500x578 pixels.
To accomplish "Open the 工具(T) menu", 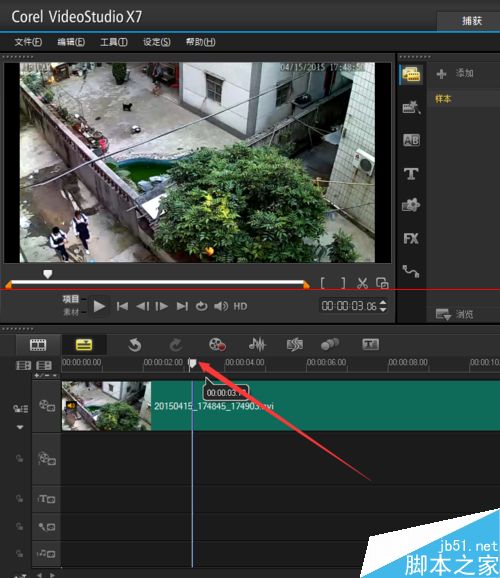I will (114, 42).
